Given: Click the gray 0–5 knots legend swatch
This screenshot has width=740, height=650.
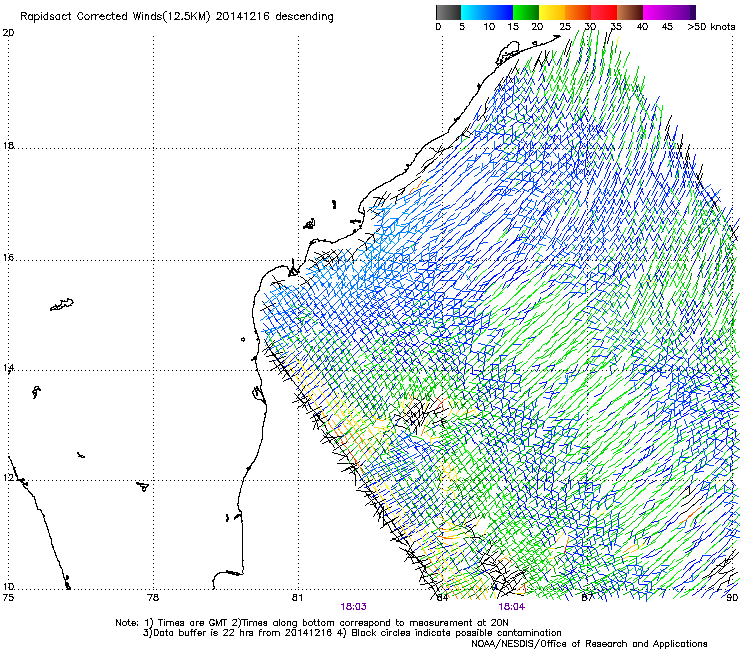Looking at the screenshot, I should pyautogui.click(x=448, y=12).
